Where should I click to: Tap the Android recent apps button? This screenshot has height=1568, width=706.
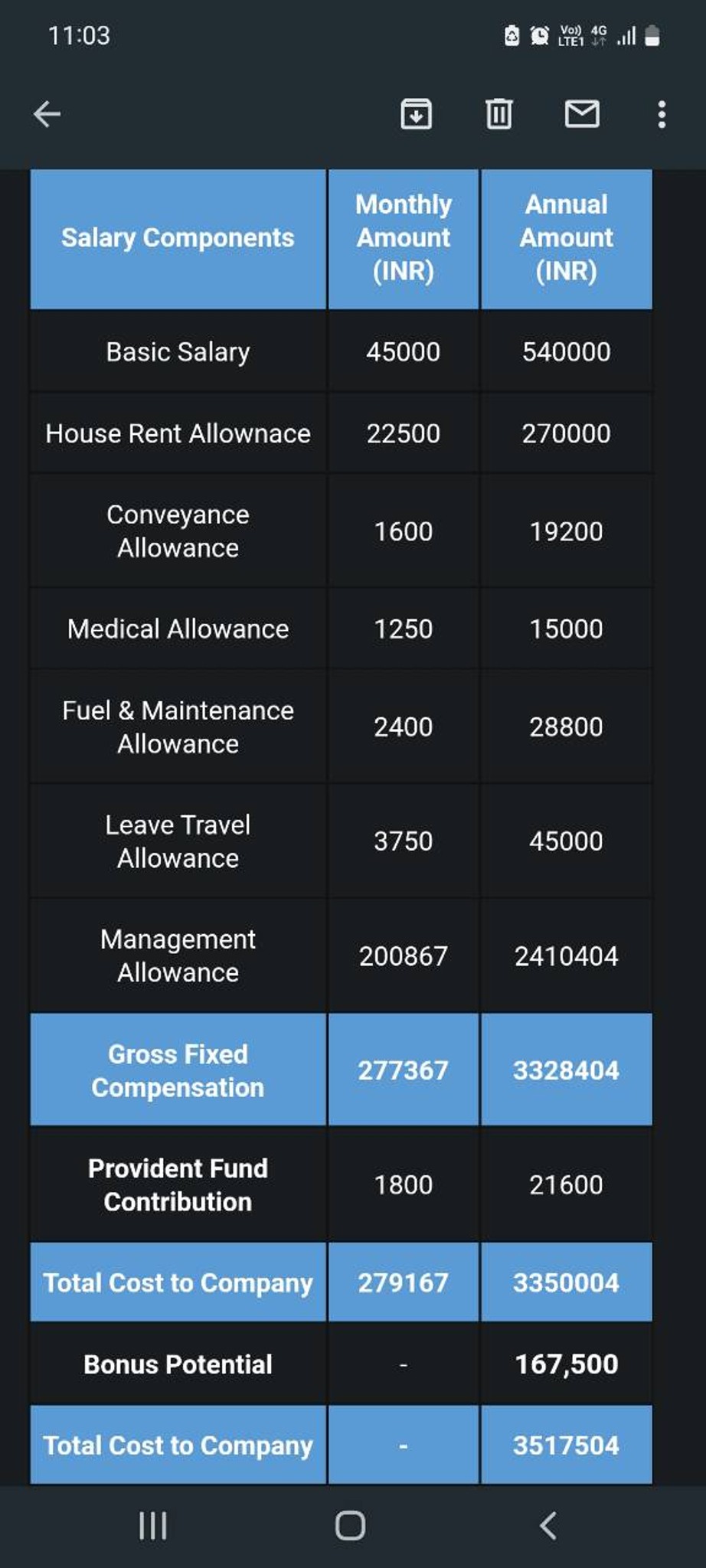153,1525
